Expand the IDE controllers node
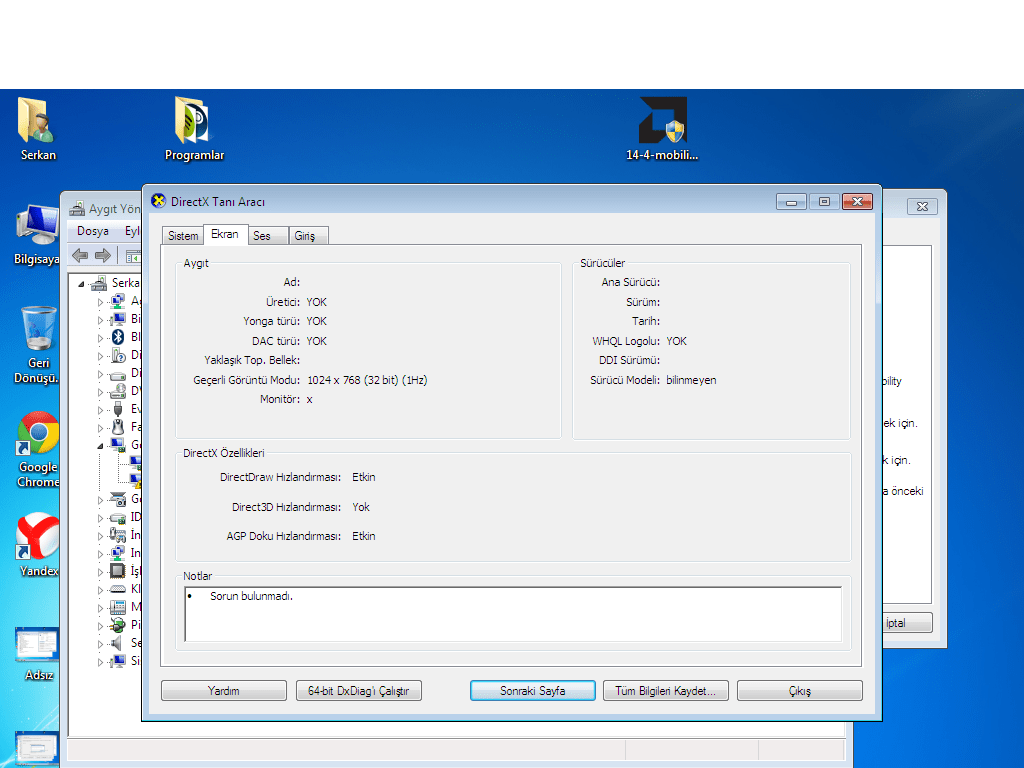 100,518
